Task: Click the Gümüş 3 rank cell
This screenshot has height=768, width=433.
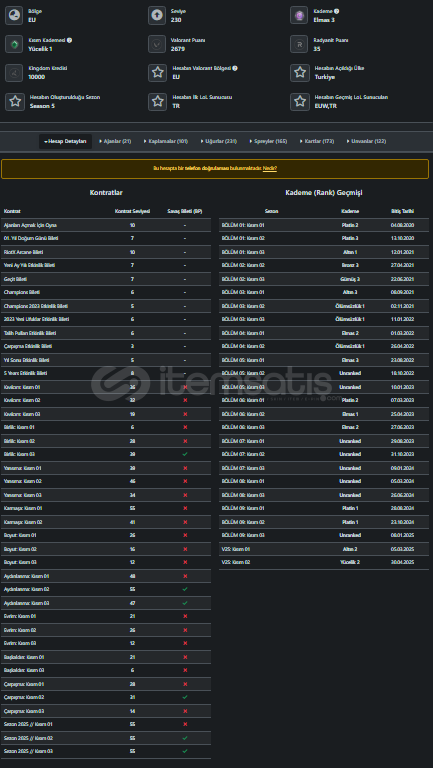Action: point(350,279)
